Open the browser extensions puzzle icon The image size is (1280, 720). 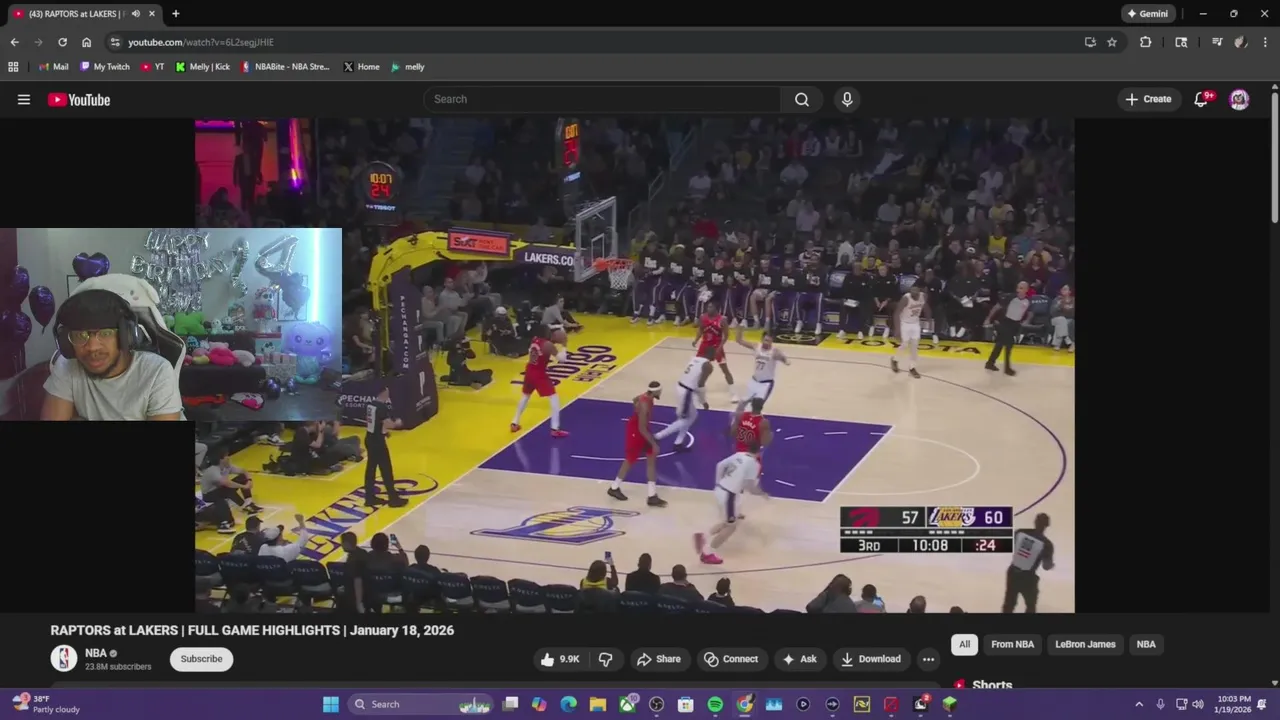coord(1146,42)
